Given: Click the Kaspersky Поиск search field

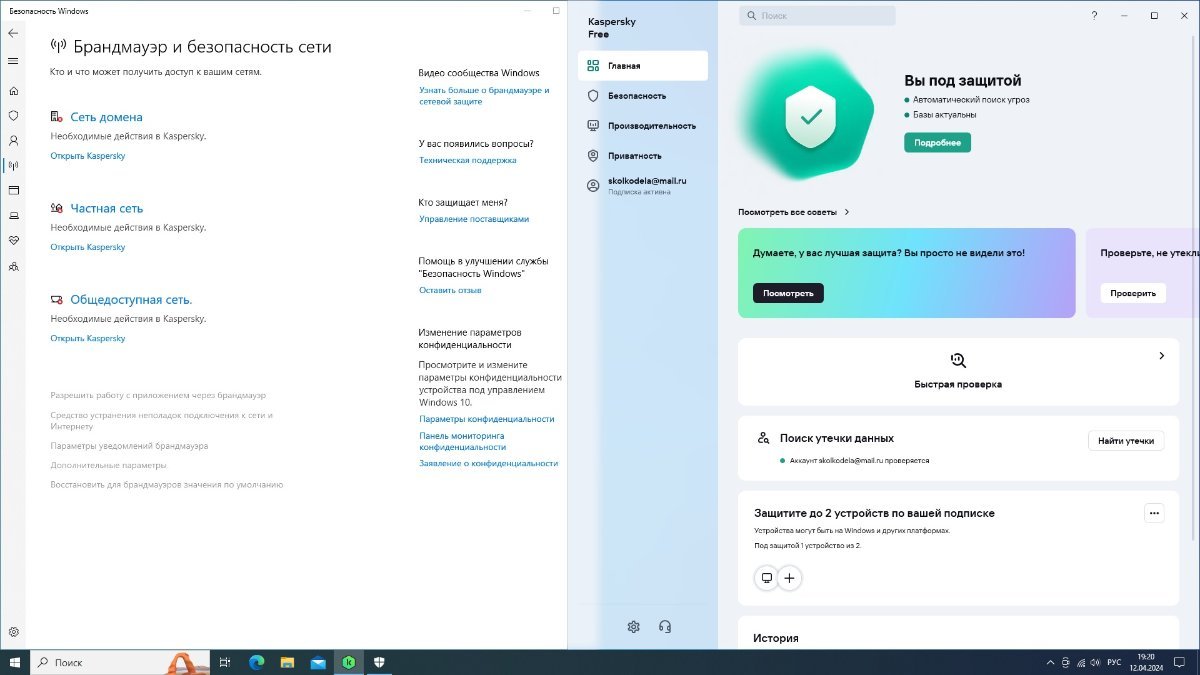Looking at the screenshot, I should click(x=817, y=16).
